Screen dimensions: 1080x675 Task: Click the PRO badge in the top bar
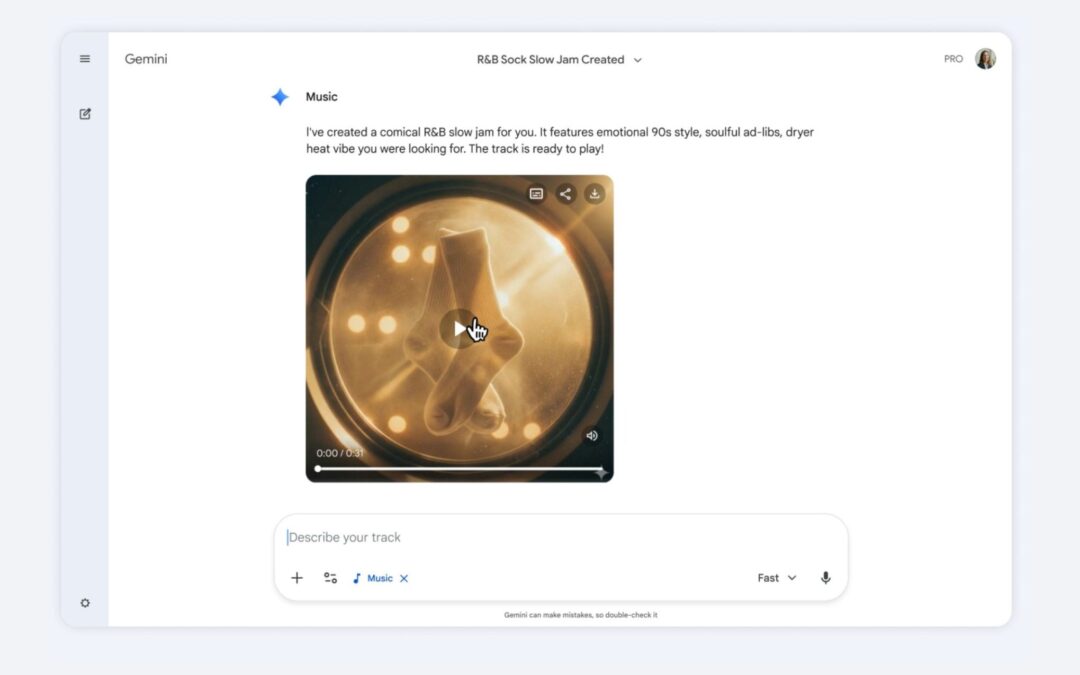(x=953, y=58)
